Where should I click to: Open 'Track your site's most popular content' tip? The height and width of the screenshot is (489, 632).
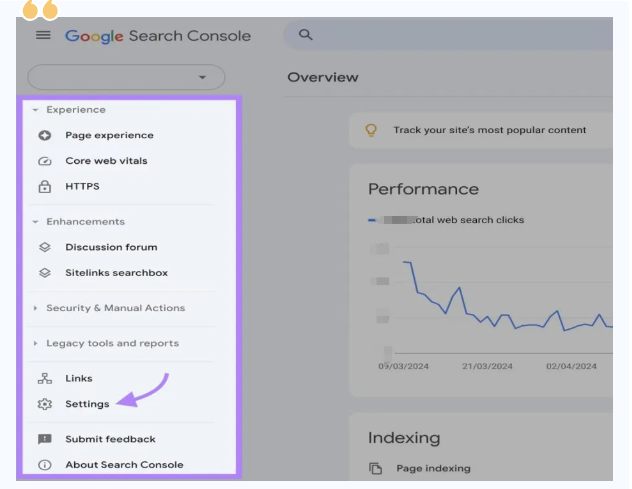click(490, 130)
